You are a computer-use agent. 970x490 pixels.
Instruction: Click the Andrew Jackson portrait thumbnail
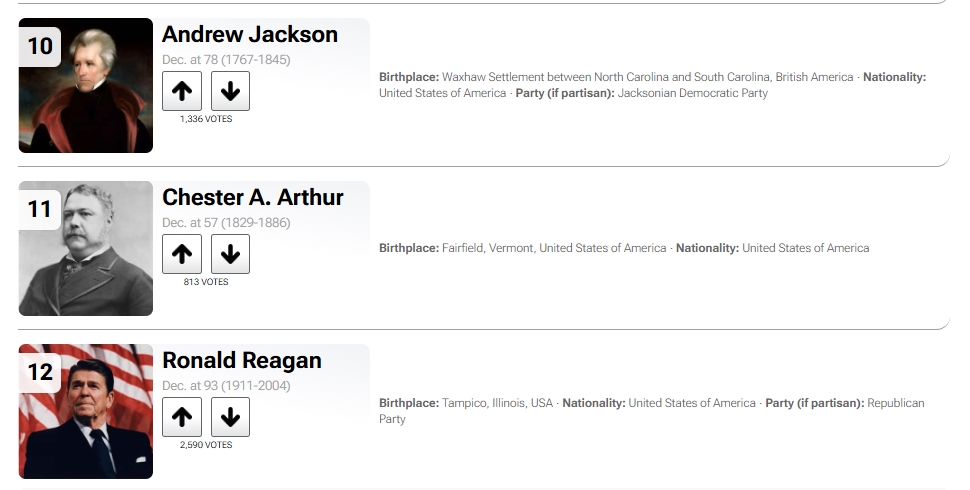point(86,85)
